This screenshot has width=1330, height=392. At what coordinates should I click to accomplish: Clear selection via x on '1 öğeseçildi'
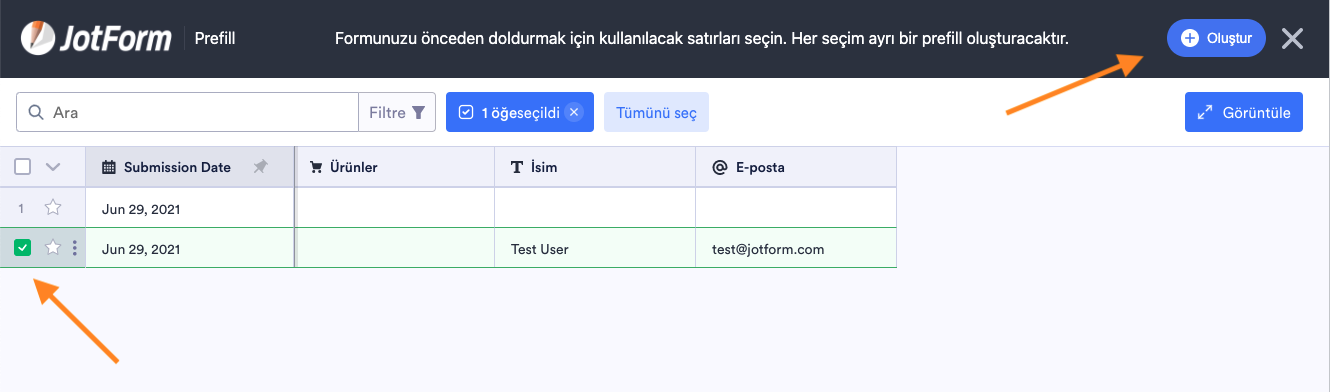[574, 113]
